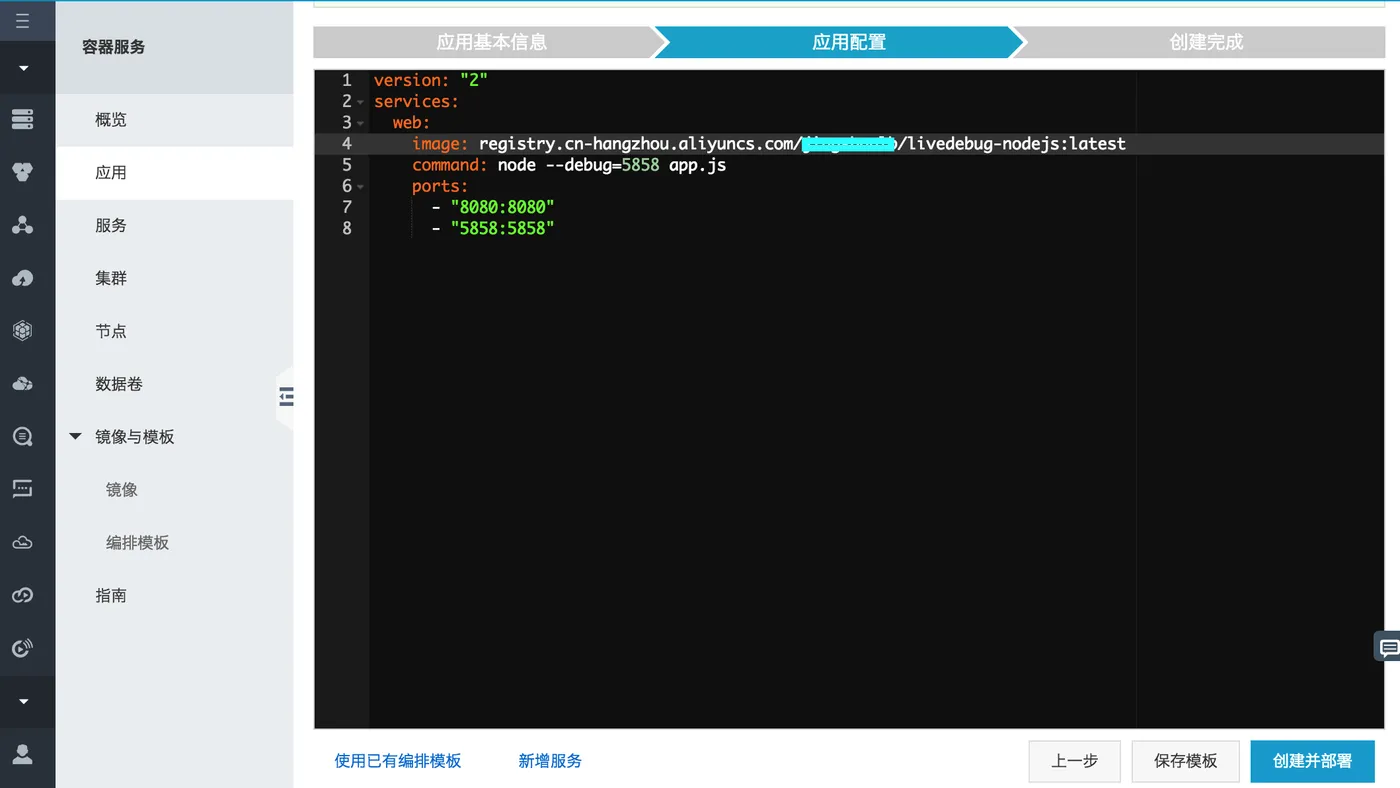The width and height of the screenshot is (1400, 788).
Task: Open the feedback speech bubble on the right edge
Action: coord(1388,645)
